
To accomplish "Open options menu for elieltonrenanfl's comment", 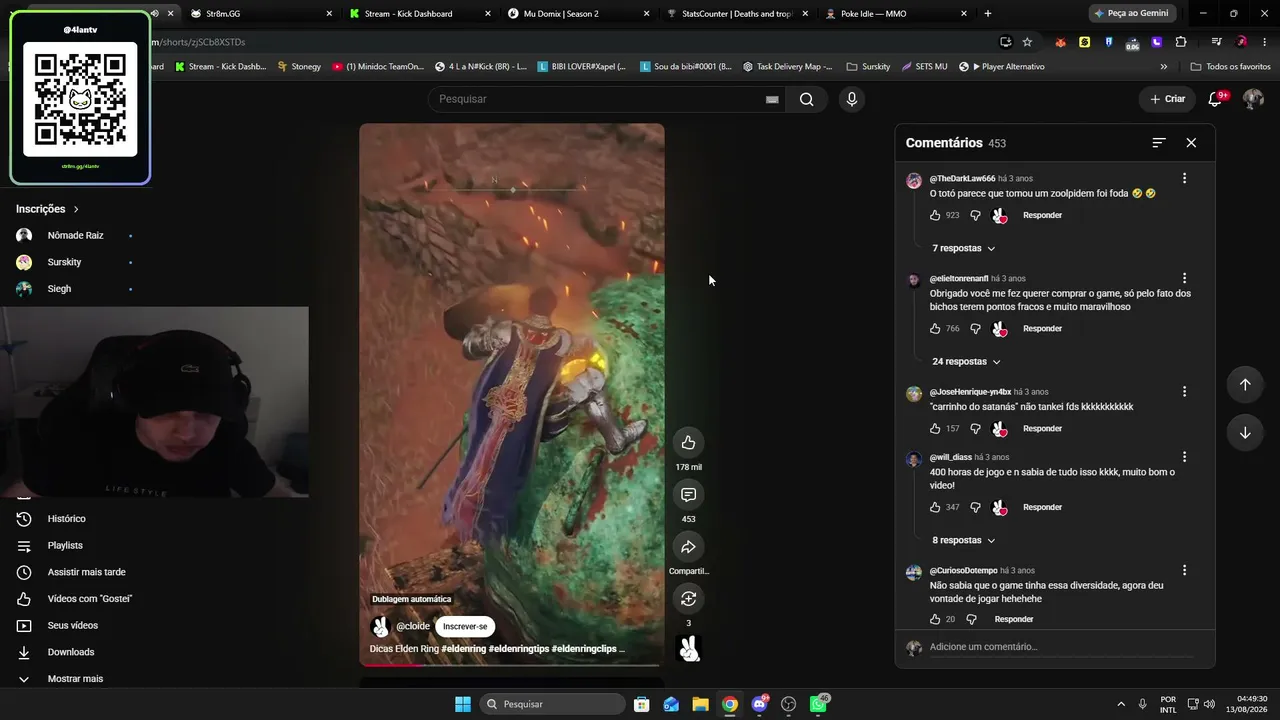I will [1184, 278].
